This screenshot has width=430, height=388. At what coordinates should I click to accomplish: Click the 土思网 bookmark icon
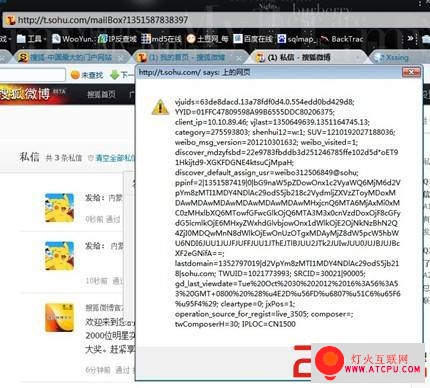[x=191, y=39]
